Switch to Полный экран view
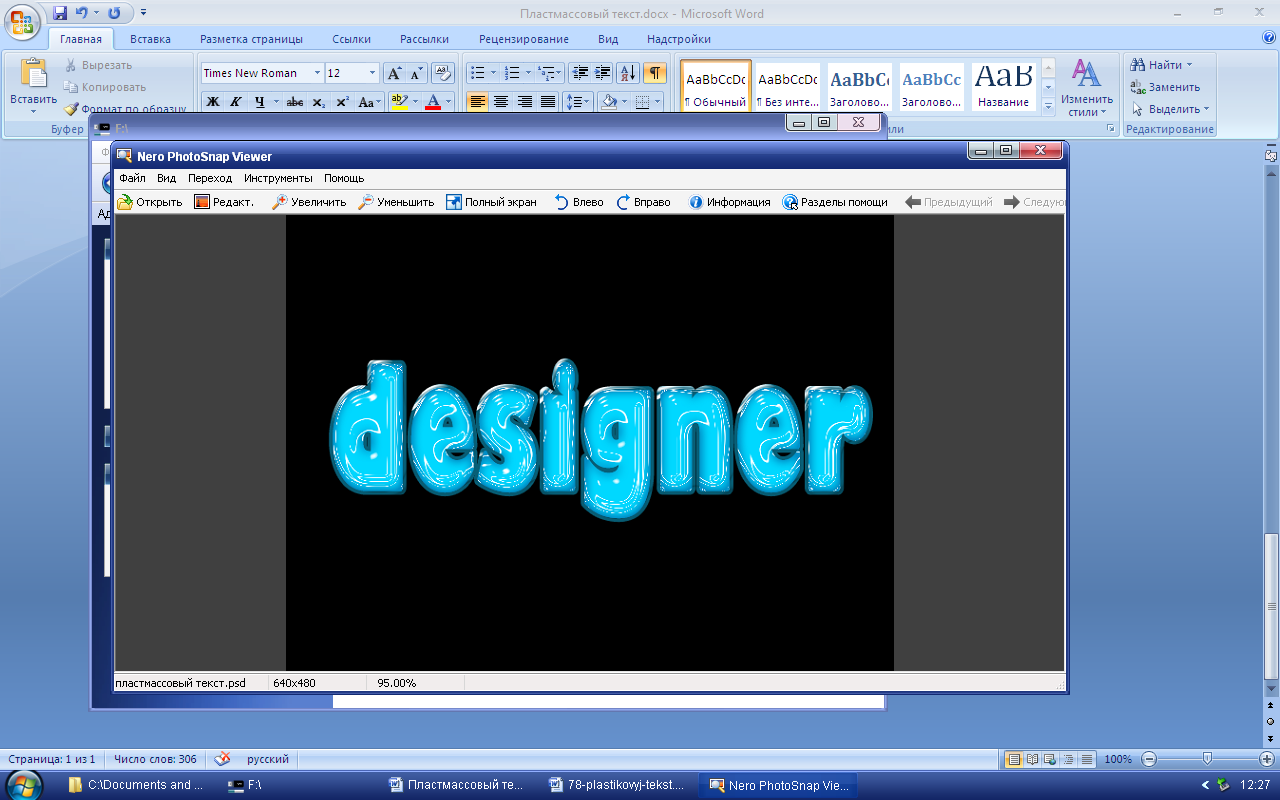This screenshot has height=800, width=1280. tap(491, 202)
